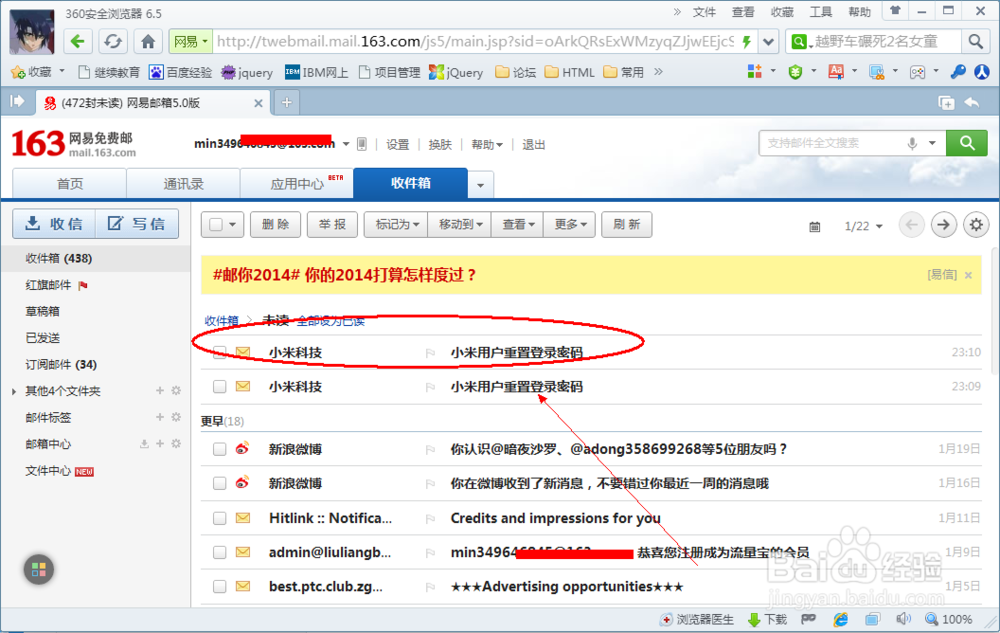This screenshot has width=1000, height=633.
Task: Open the 移动到 dropdown
Action: pos(460,224)
